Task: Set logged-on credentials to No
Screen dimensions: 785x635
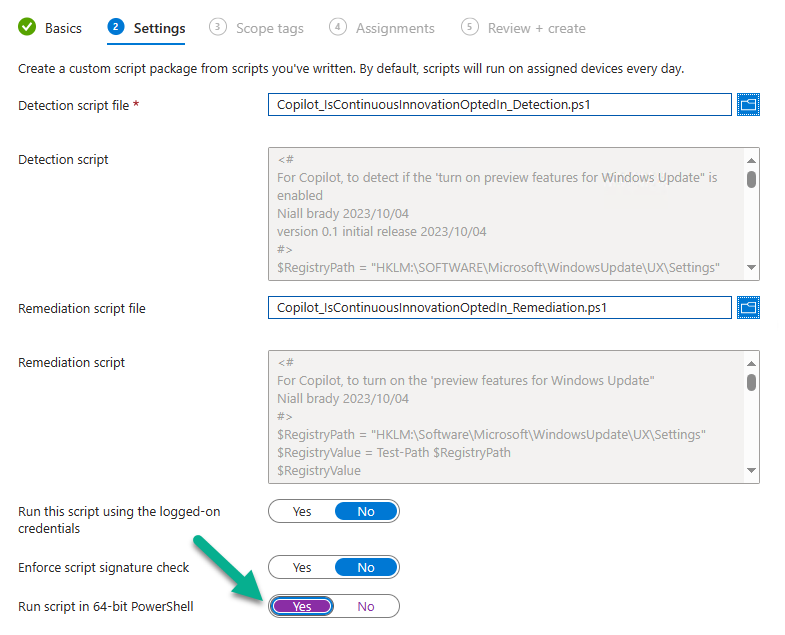Action: pos(366,511)
